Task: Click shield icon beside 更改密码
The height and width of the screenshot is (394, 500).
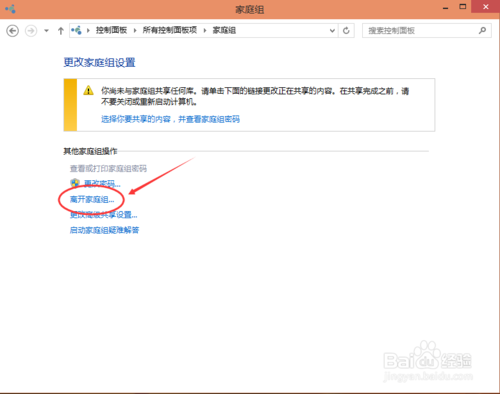Action: tap(75, 183)
